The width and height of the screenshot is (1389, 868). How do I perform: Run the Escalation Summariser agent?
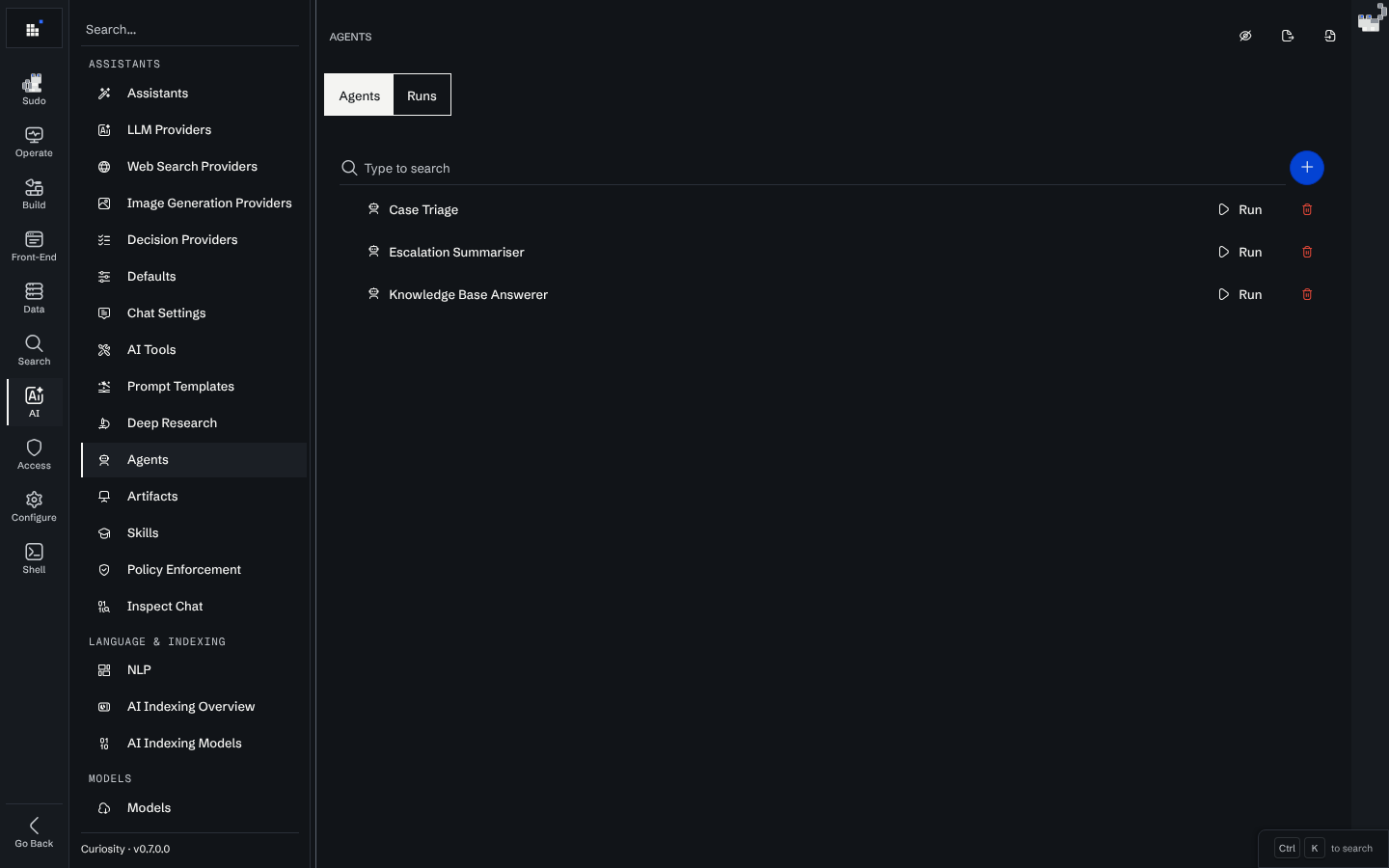1239,252
